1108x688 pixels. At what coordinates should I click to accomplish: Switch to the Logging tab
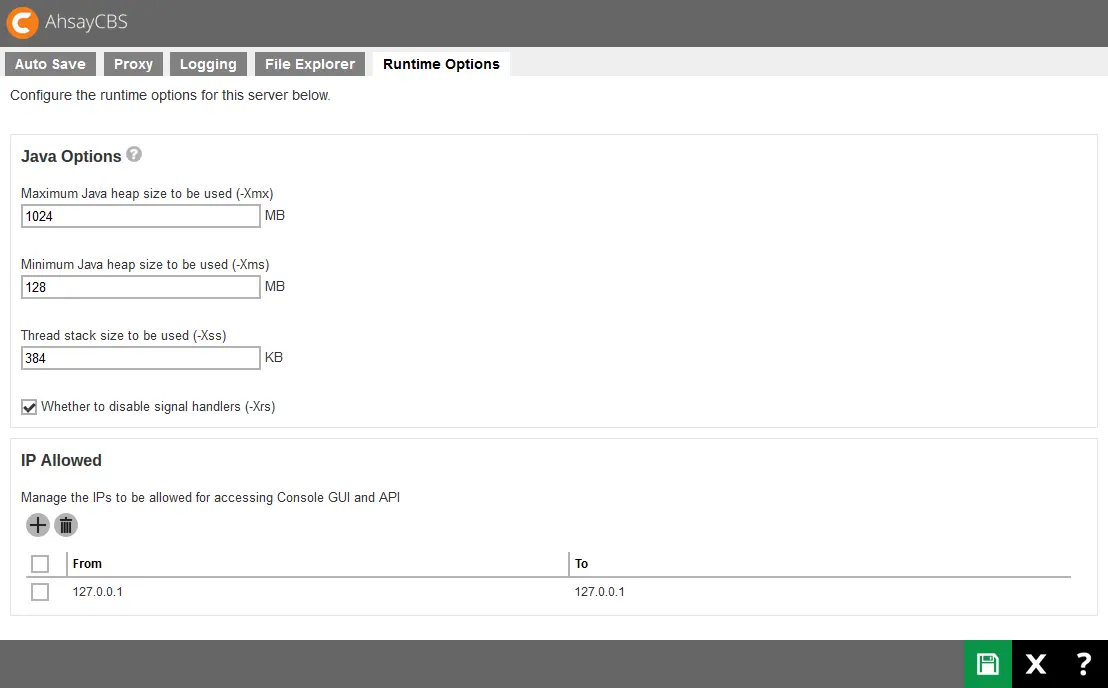pos(208,63)
